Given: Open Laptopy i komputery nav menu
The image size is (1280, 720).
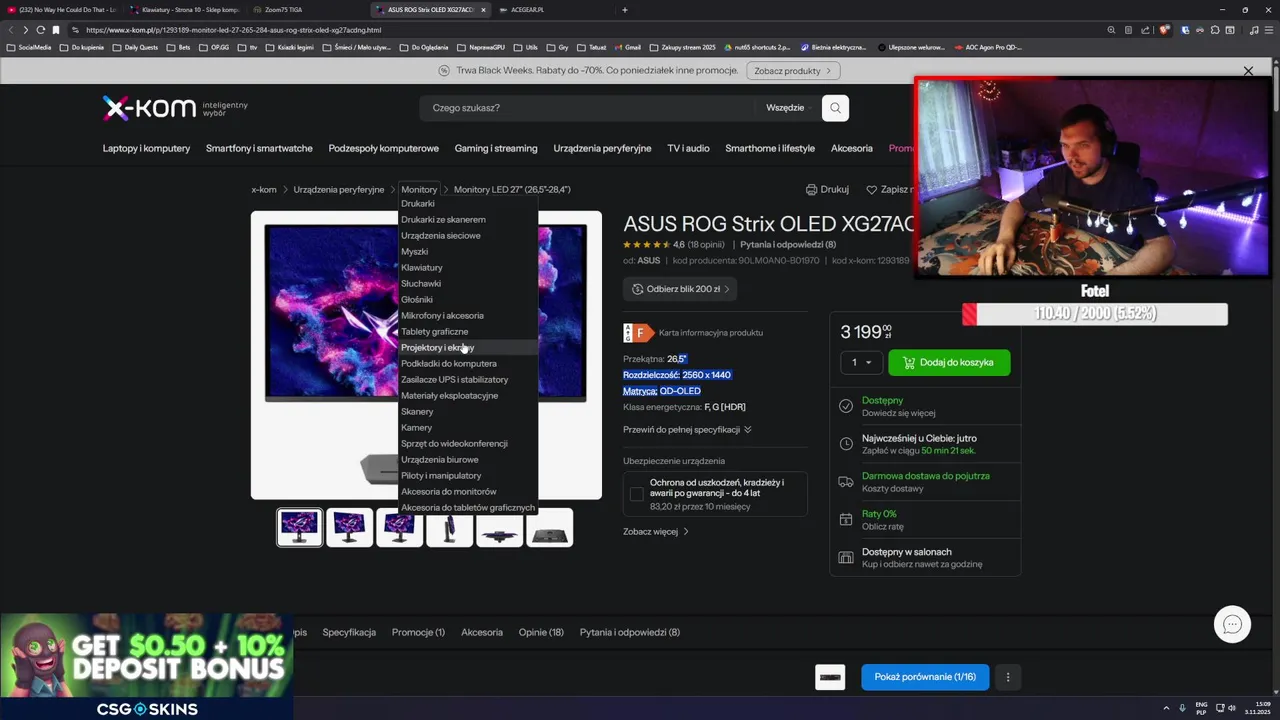Looking at the screenshot, I should [x=146, y=148].
